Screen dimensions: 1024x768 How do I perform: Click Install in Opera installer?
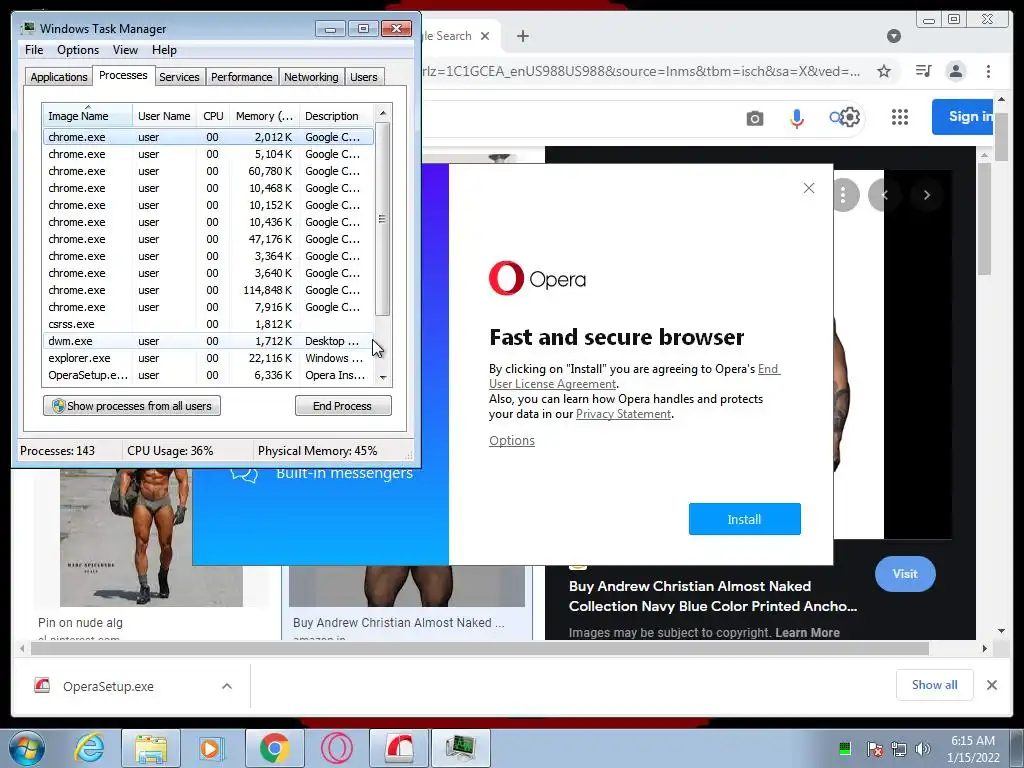pos(744,519)
